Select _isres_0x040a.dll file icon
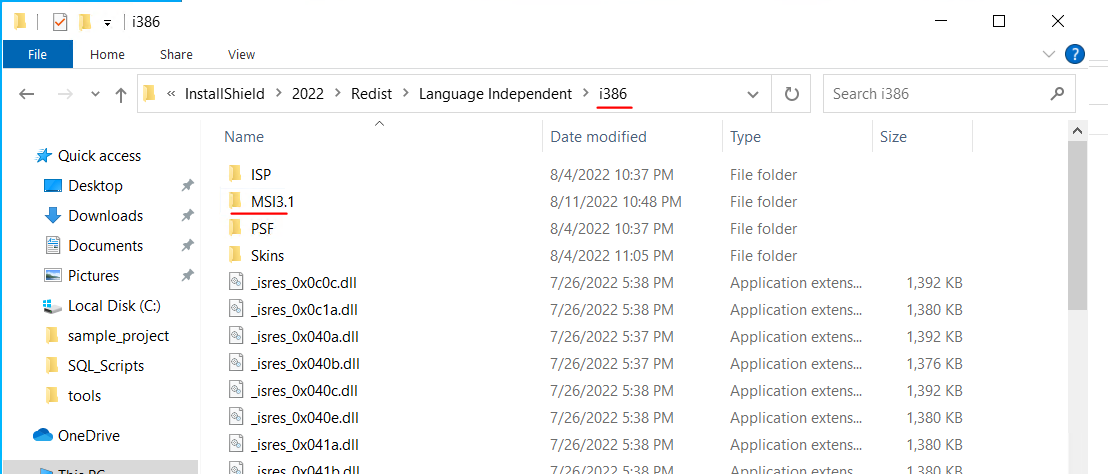This screenshot has width=1108, height=474. tap(236, 336)
